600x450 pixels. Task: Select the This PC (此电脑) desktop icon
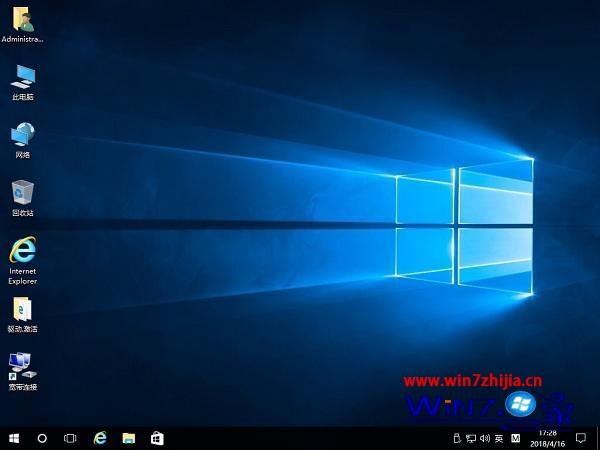pos(23,82)
